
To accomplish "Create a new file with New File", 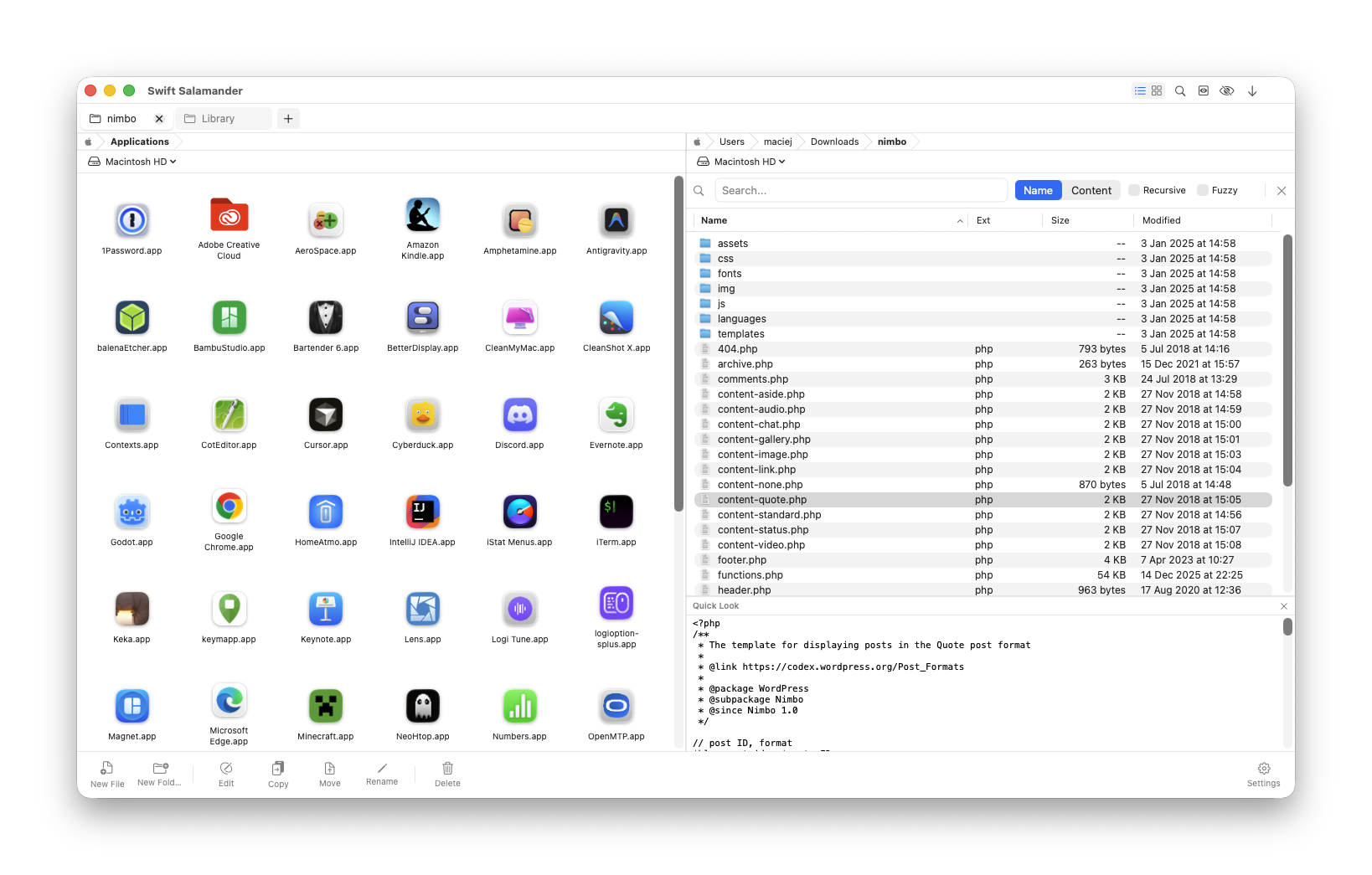I will (107, 774).
